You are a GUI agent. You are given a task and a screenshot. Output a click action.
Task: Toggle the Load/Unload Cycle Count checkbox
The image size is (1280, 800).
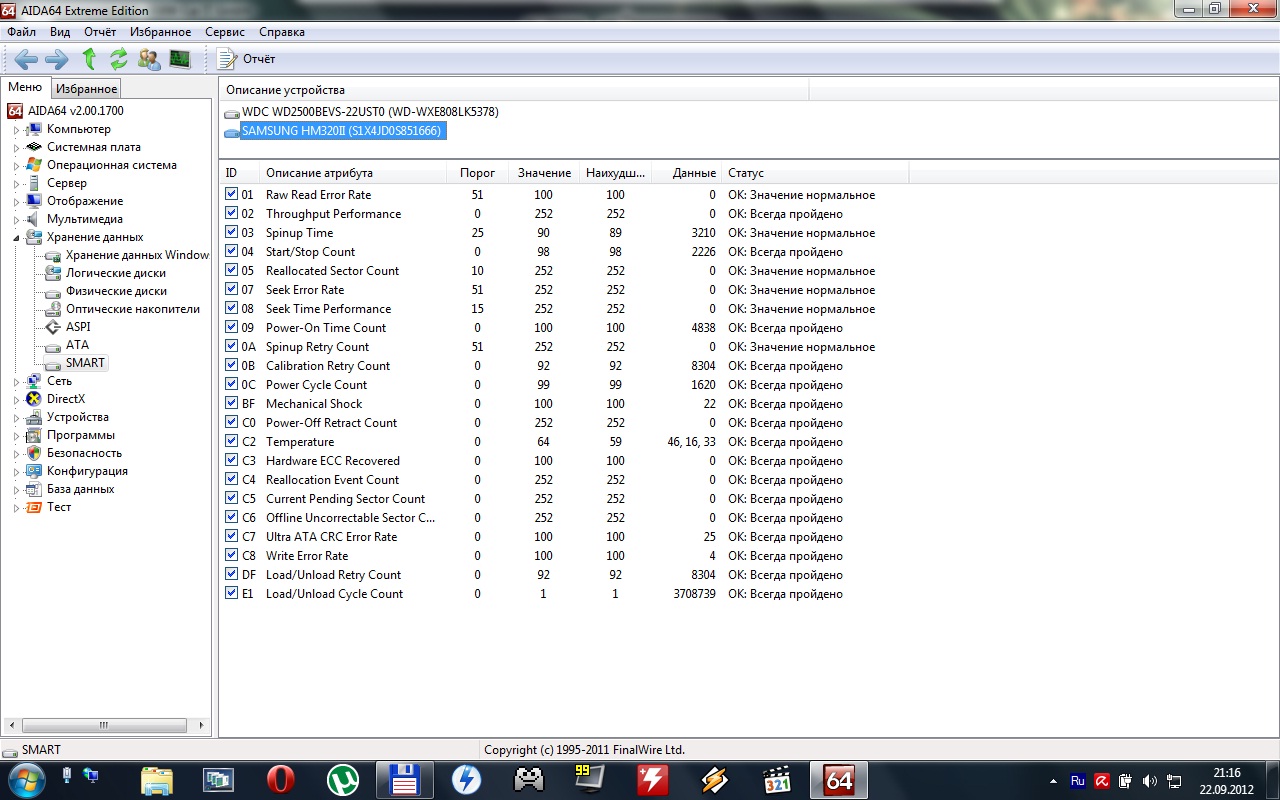pos(232,594)
